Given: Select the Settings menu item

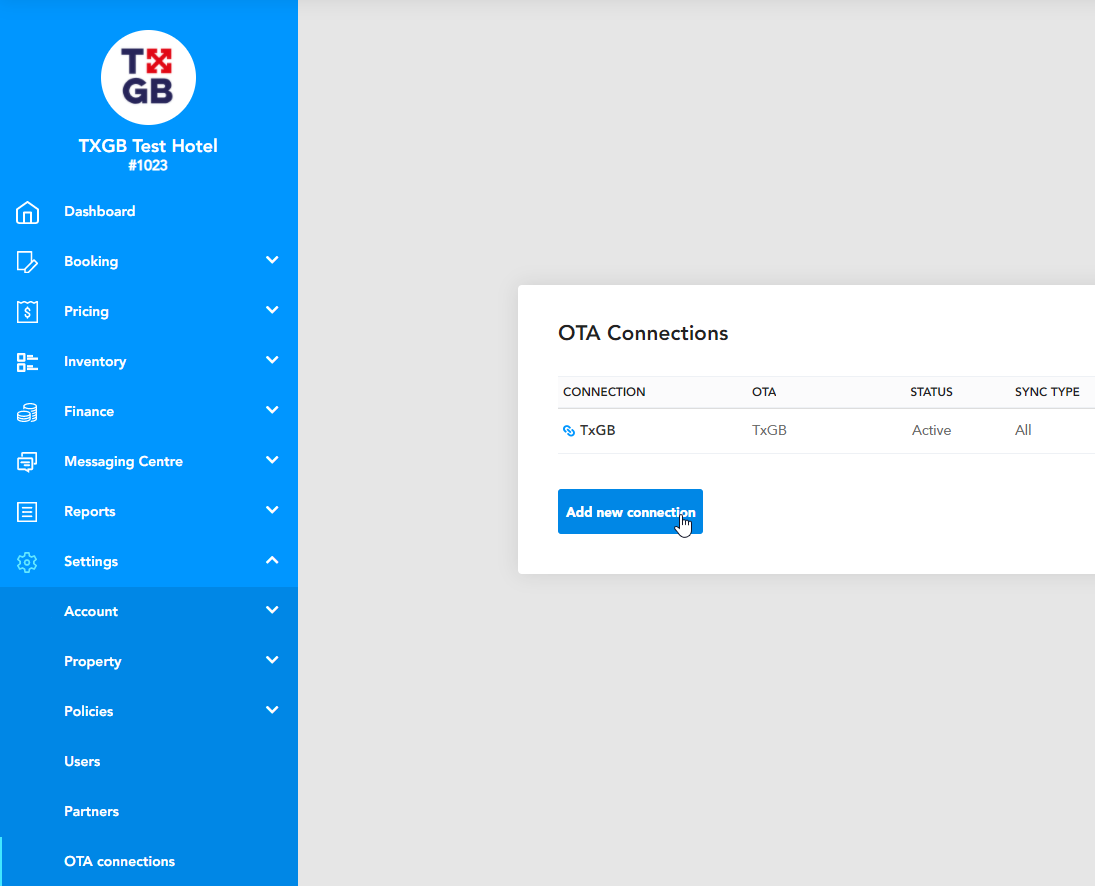Looking at the screenshot, I should (149, 561).
